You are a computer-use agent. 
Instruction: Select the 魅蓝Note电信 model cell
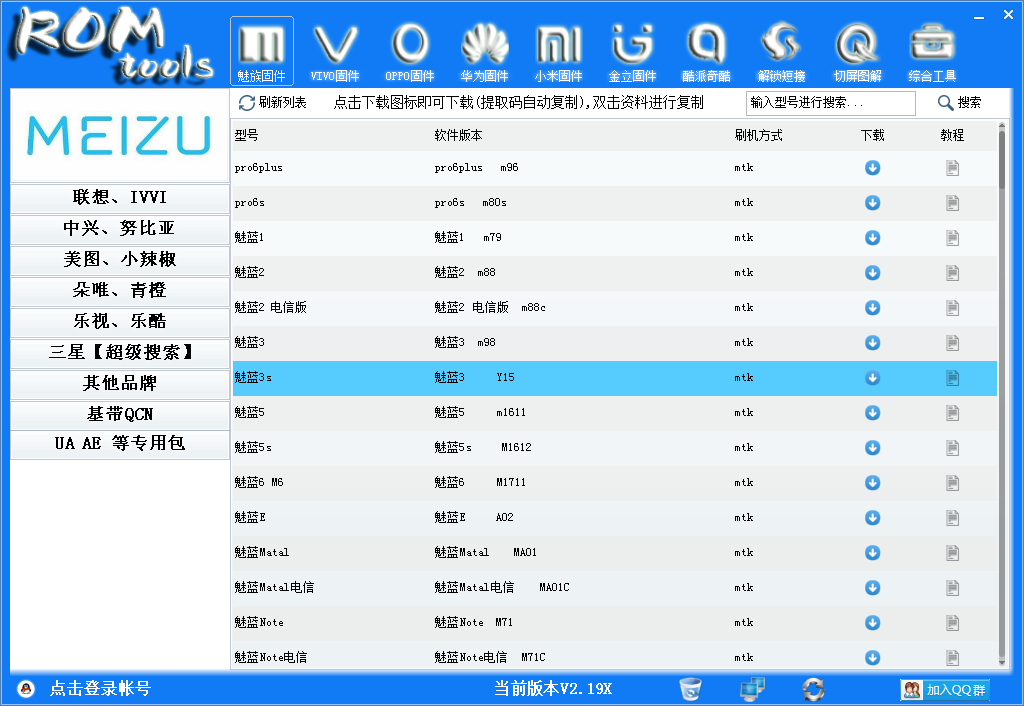point(270,657)
